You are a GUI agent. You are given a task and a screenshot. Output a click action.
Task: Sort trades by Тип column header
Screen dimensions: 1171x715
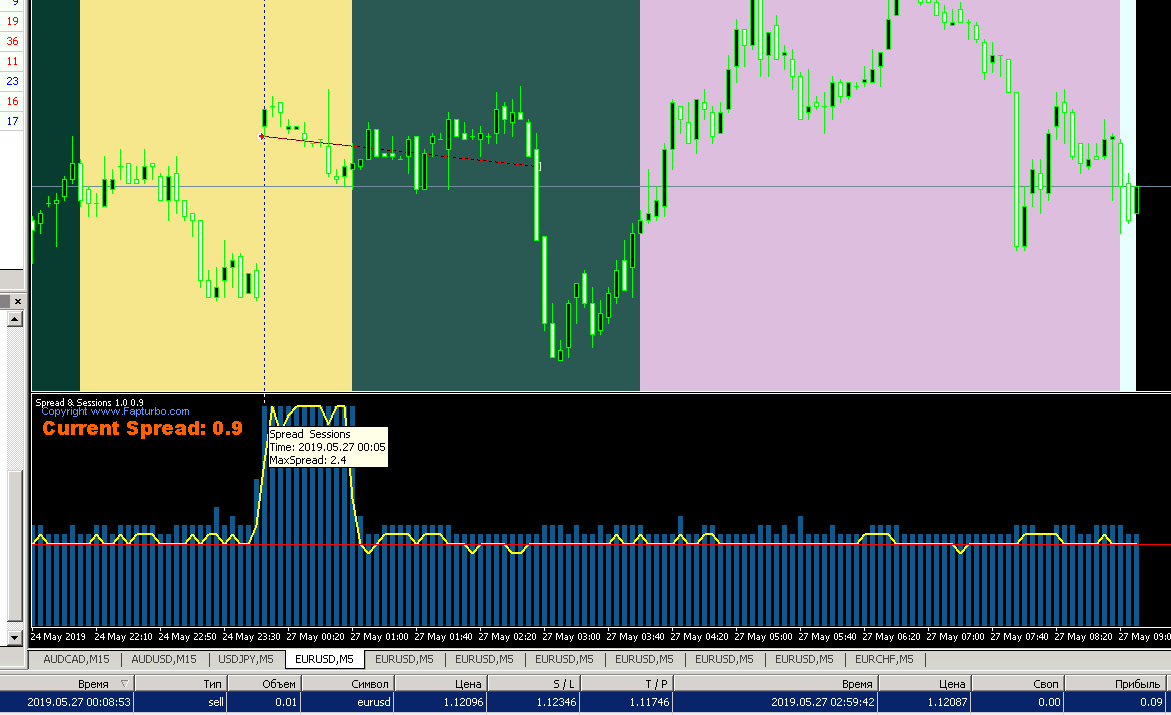[x=181, y=684]
